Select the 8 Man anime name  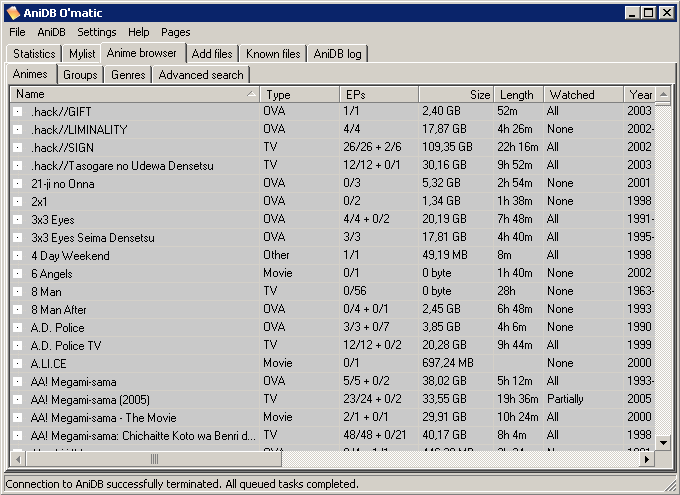point(46,292)
